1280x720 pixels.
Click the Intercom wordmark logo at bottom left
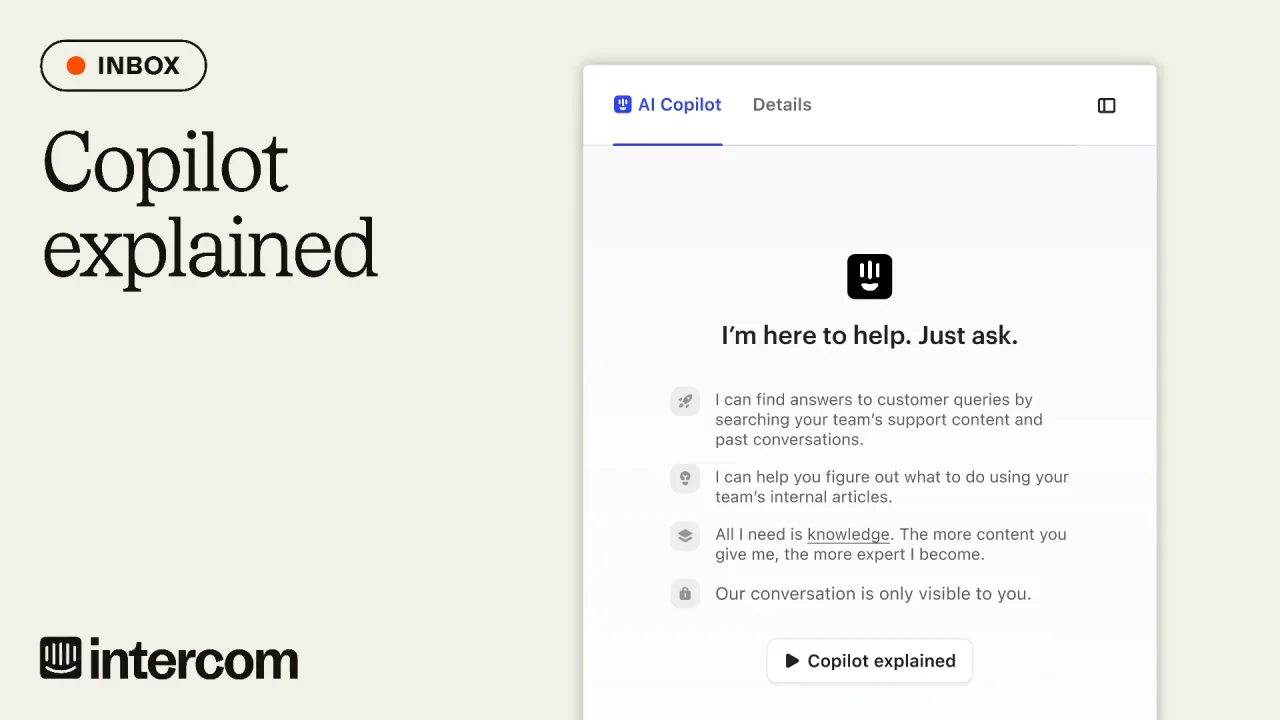[x=169, y=659]
